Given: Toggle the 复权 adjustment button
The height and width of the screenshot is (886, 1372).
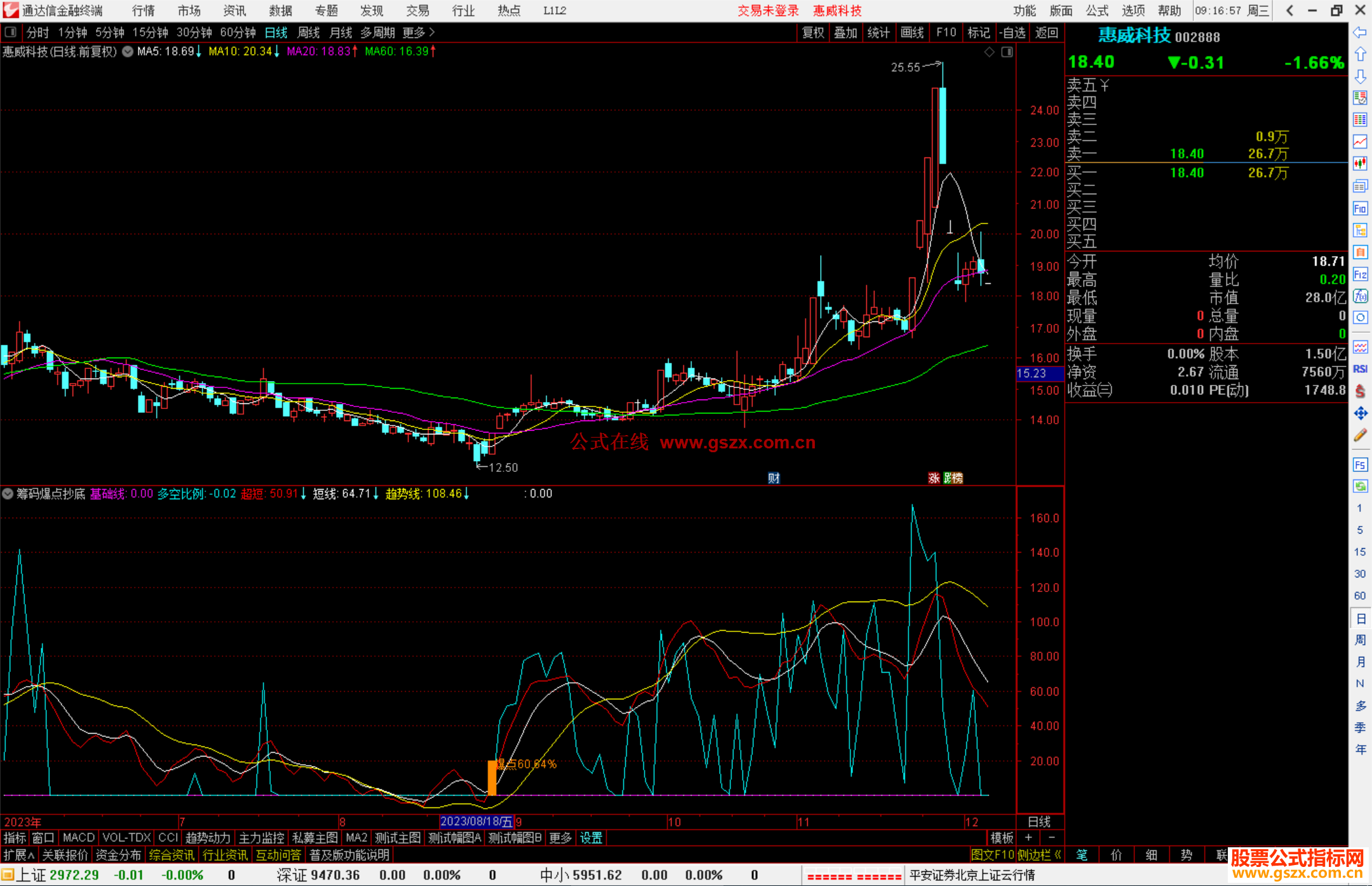Looking at the screenshot, I should coord(812,32).
